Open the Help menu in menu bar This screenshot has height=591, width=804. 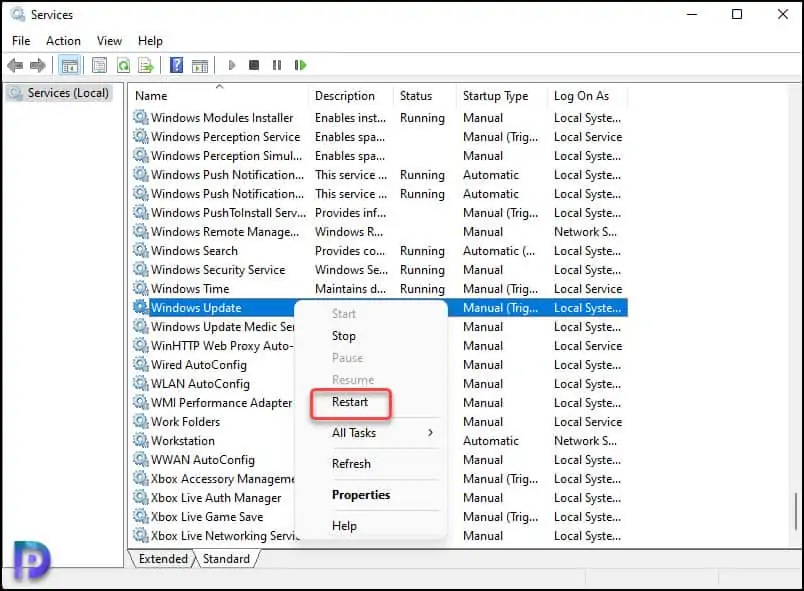pos(150,41)
